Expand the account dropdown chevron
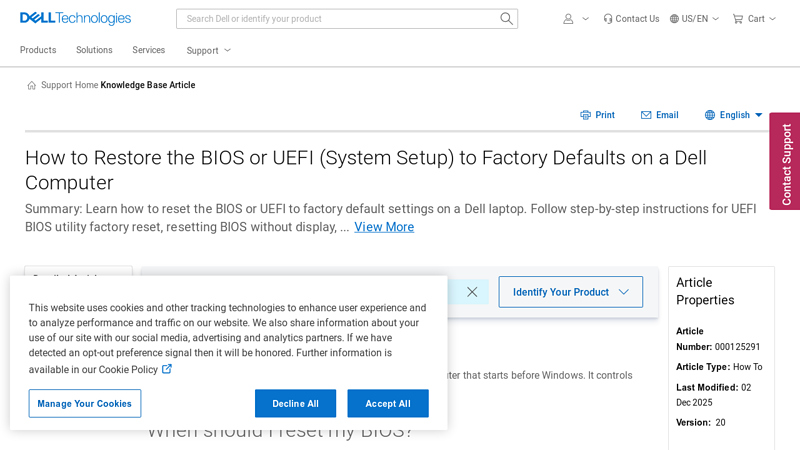800x450 pixels. pyautogui.click(x=585, y=19)
